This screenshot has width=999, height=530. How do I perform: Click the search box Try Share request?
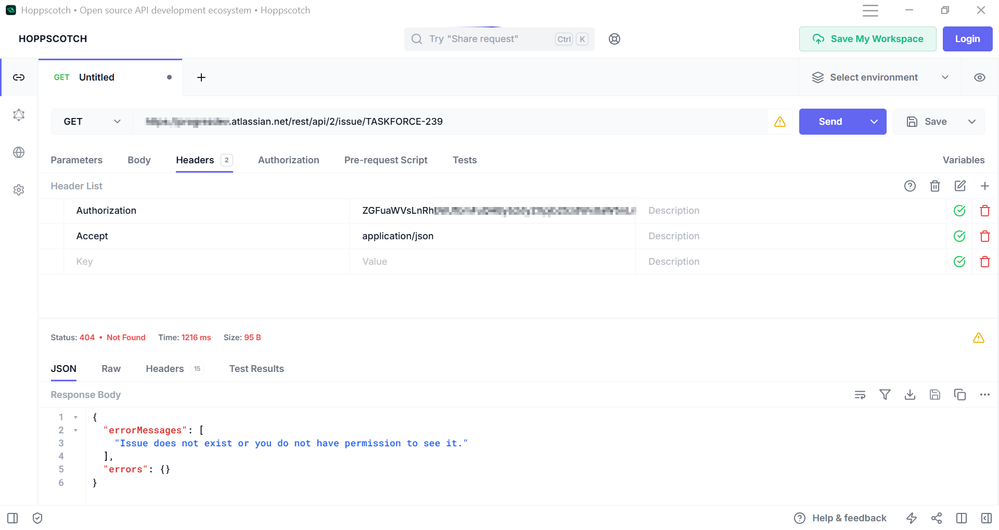tap(499, 39)
